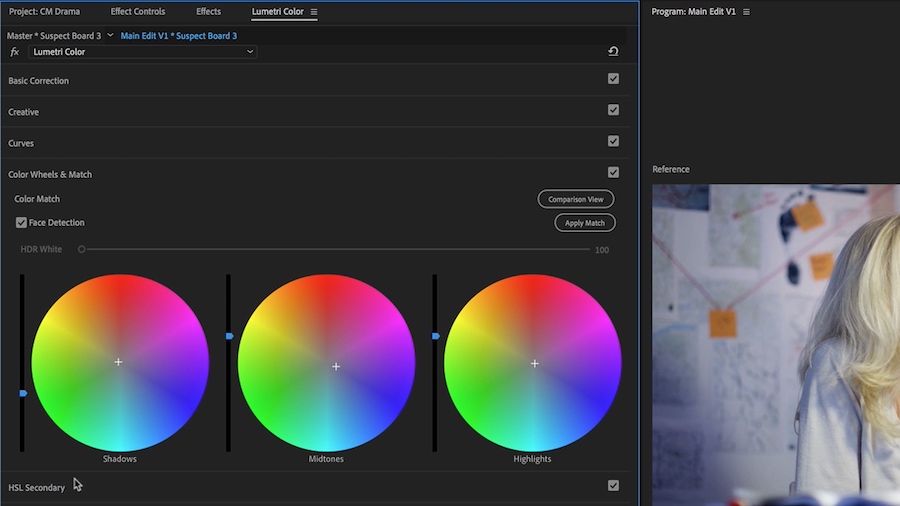Click the Midtones wheel label
This screenshot has height=506, width=900.
coord(326,459)
